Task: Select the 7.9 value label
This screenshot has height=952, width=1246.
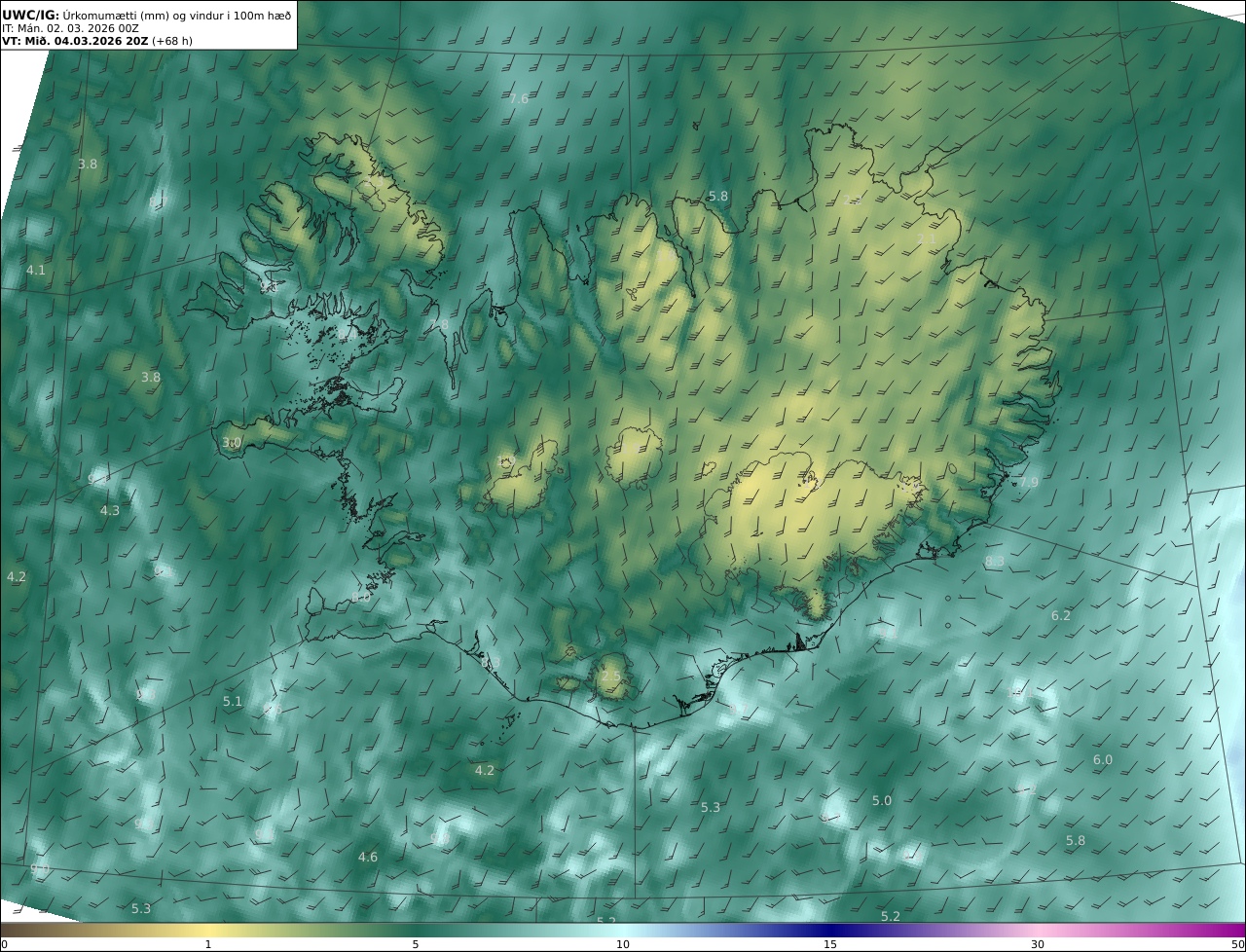Action: pos(1029,483)
